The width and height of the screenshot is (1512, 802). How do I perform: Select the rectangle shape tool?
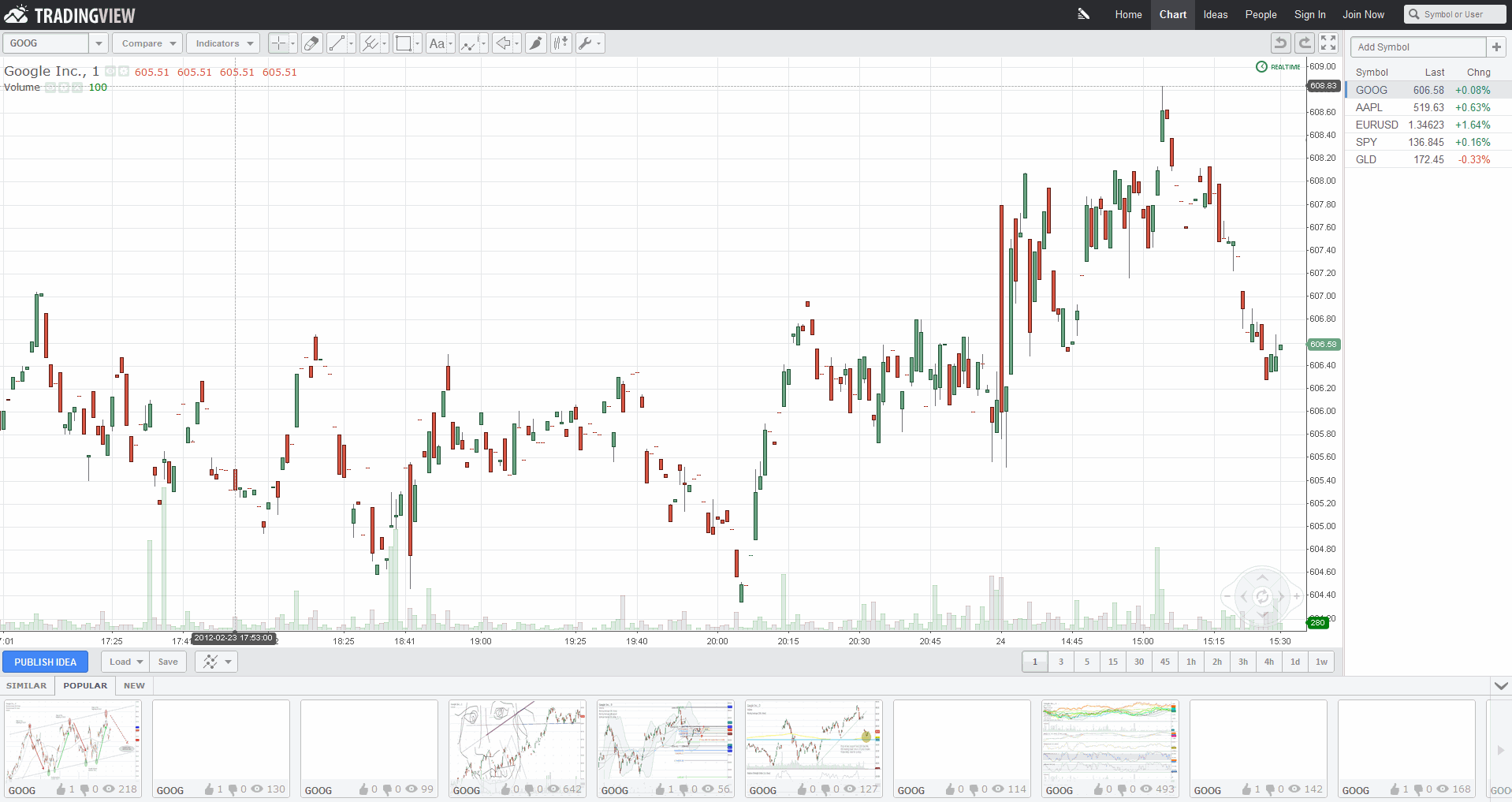pyautogui.click(x=403, y=43)
